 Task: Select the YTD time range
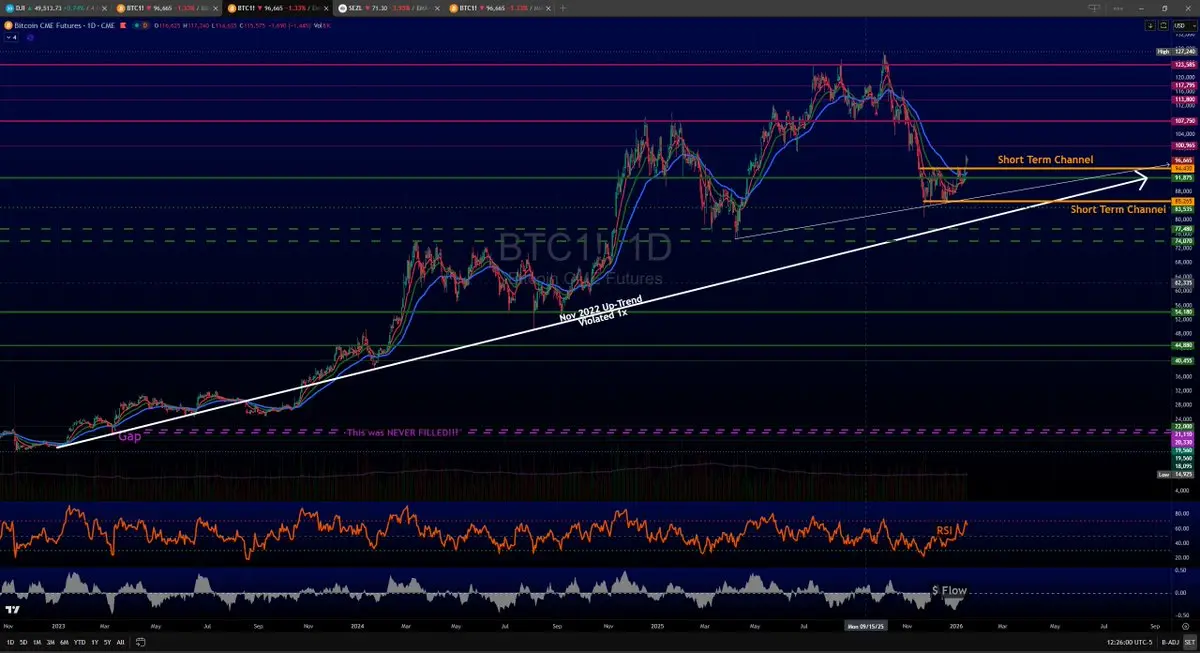pyautogui.click(x=79, y=641)
